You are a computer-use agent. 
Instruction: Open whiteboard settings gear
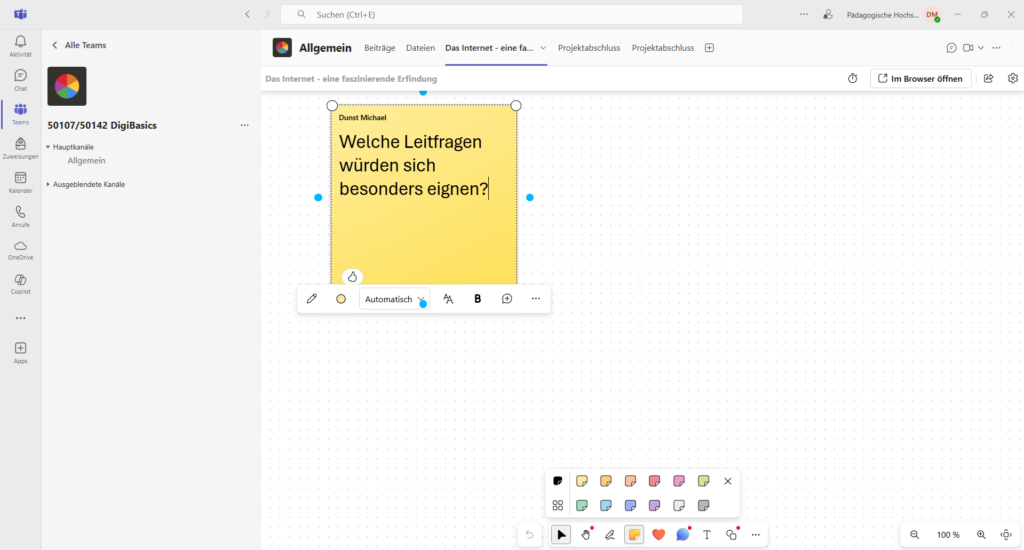coord(1013,78)
